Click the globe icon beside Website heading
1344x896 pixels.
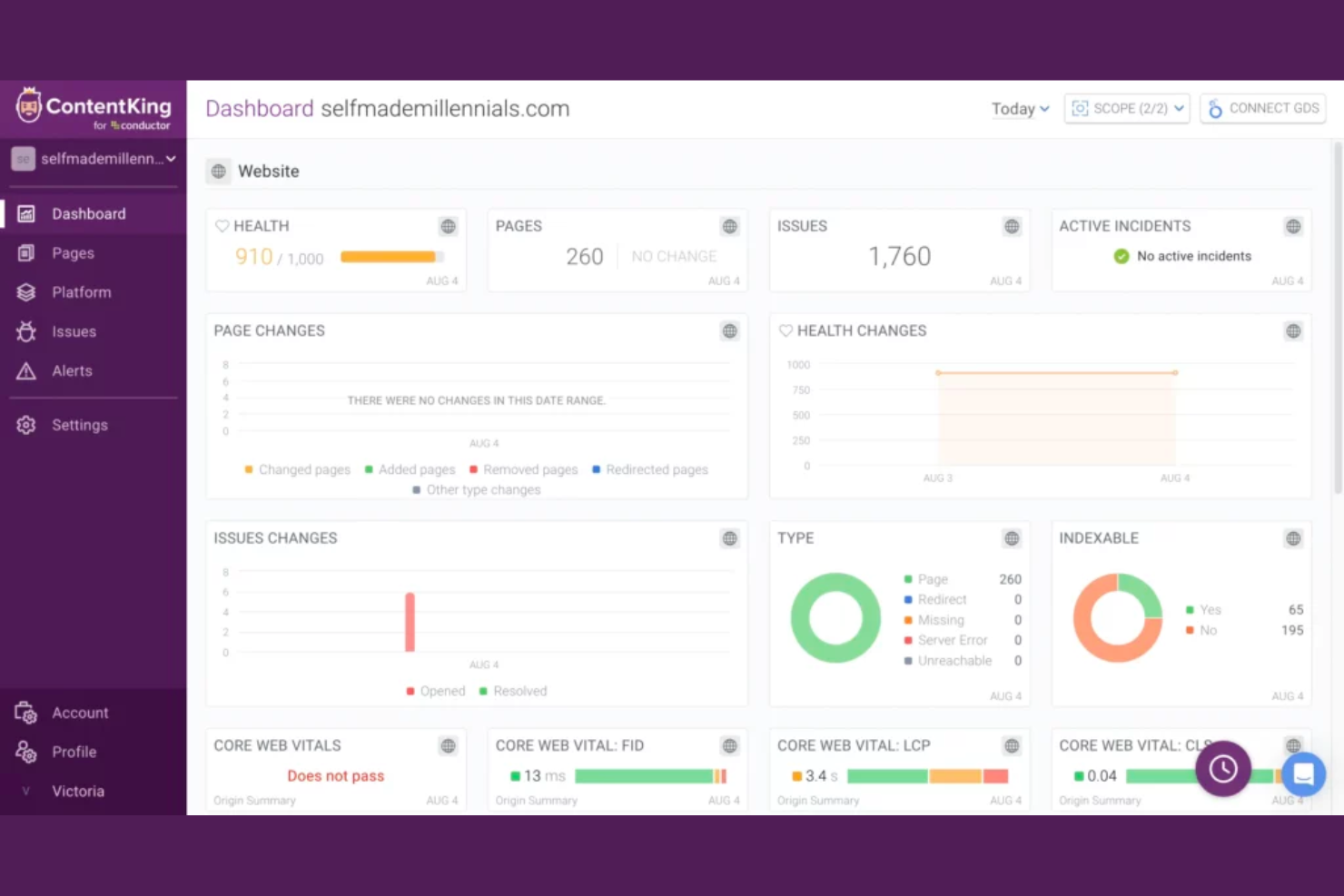click(219, 171)
